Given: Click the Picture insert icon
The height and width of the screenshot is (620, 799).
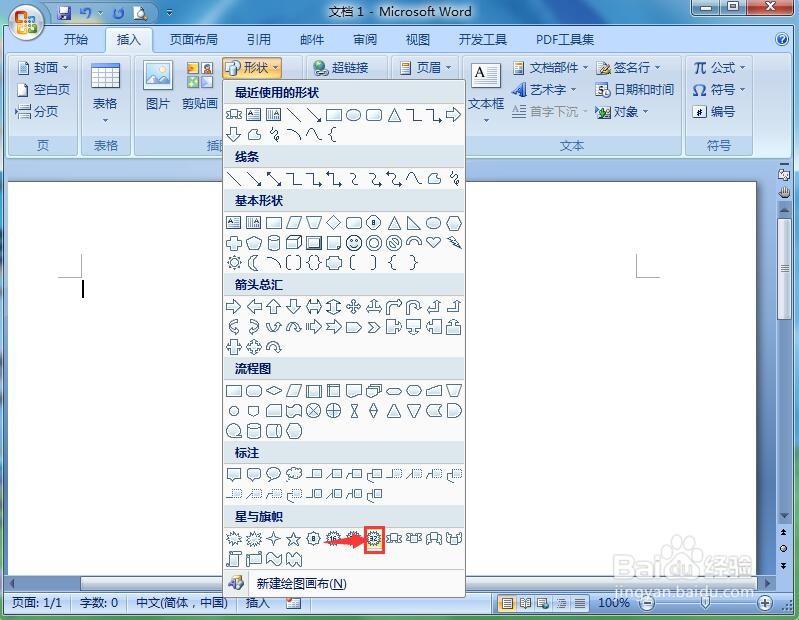Looking at the screenshot, I should click(x=158, y=84).
